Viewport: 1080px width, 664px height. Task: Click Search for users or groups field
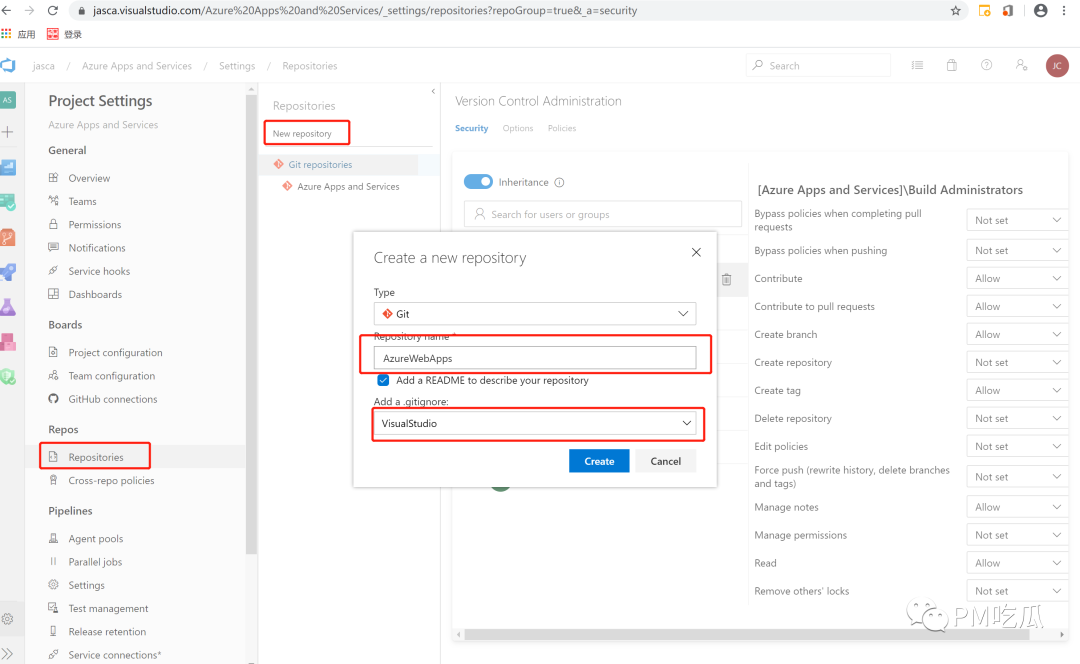tap(603, 214)
